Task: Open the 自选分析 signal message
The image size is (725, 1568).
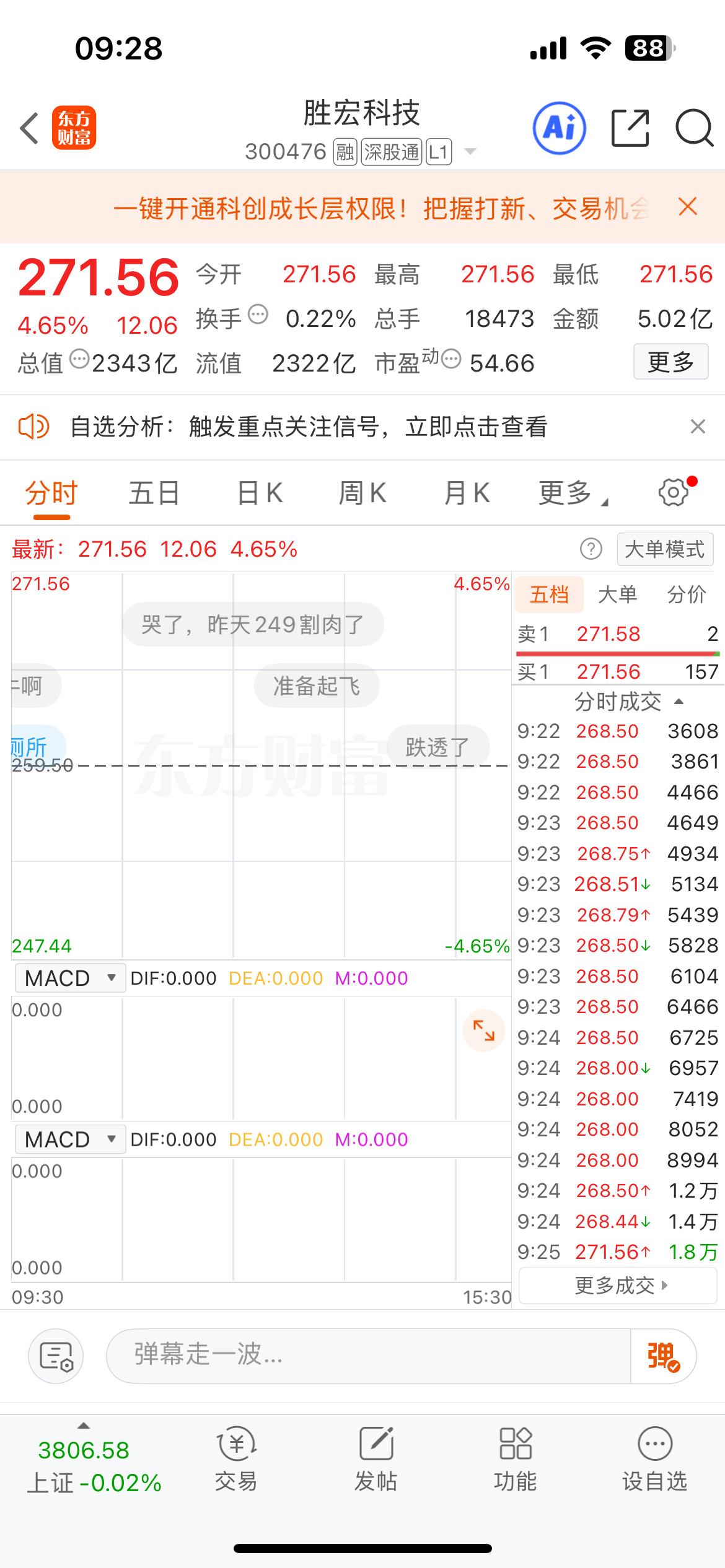Action: (309, 427)
